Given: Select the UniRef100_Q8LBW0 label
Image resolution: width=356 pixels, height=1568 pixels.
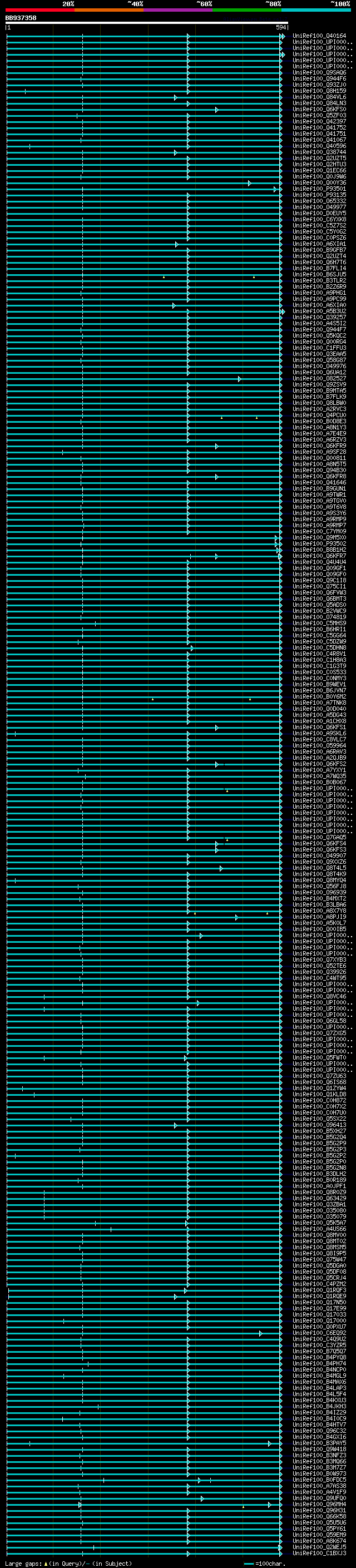Looking at the screenshot, I should pyautogui.click(x=319, y=403).
